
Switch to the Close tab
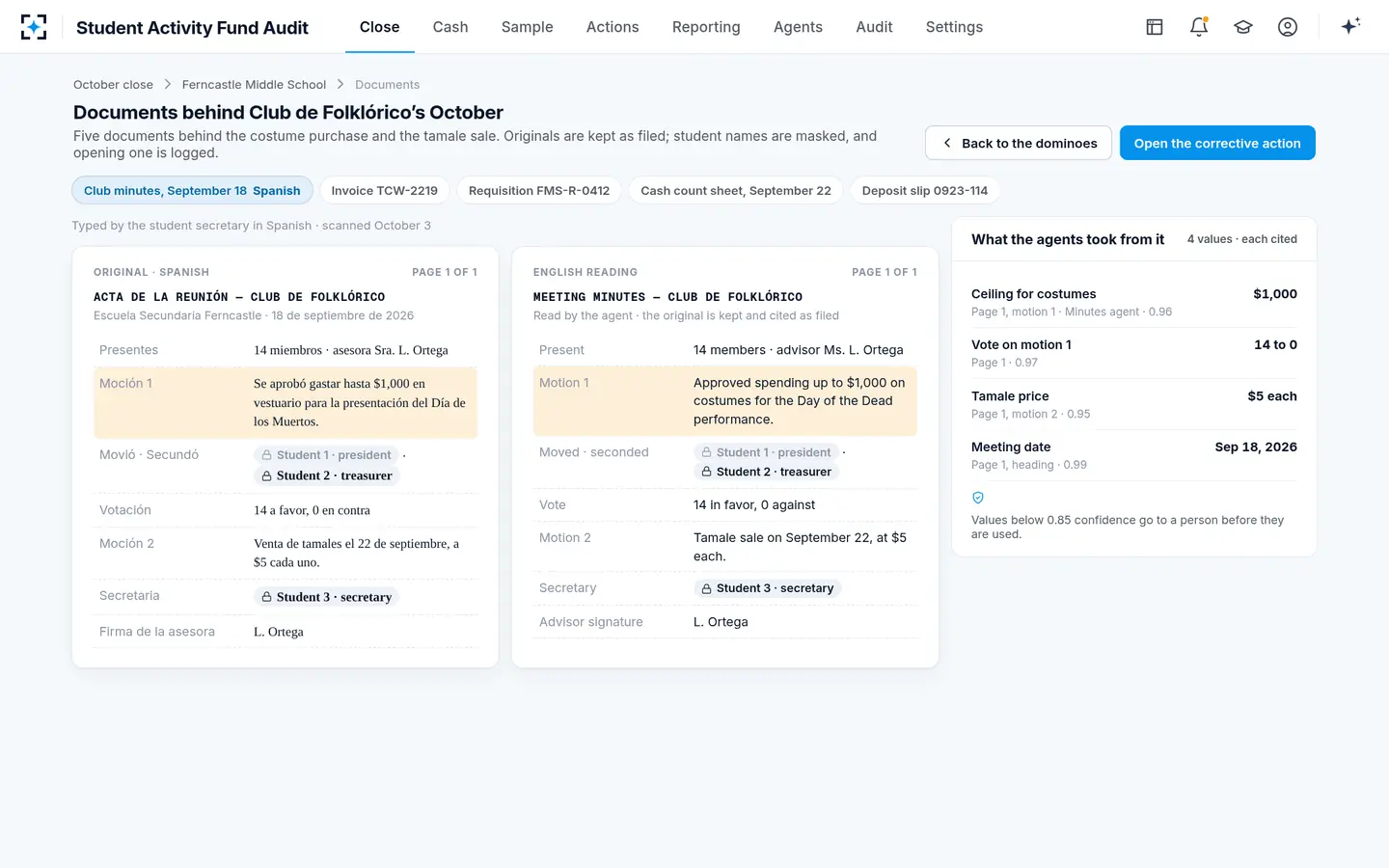click(x=380, y=27)
